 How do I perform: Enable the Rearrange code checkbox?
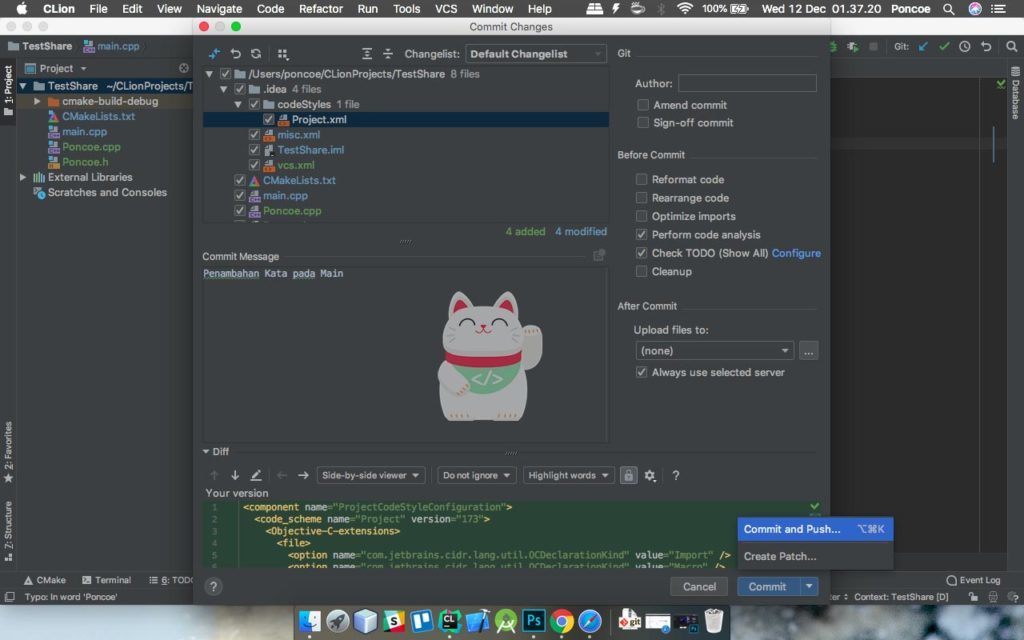tap(641, 197)
